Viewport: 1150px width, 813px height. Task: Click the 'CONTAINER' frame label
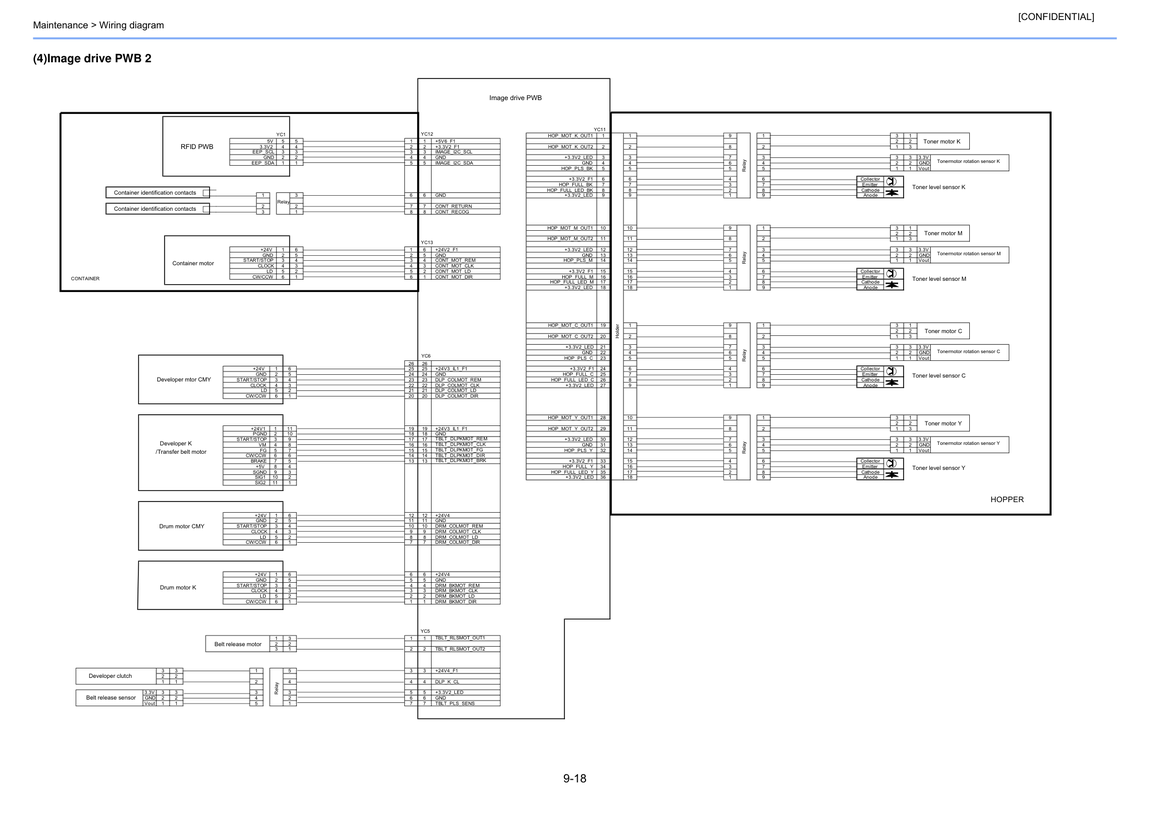point(85,279)
